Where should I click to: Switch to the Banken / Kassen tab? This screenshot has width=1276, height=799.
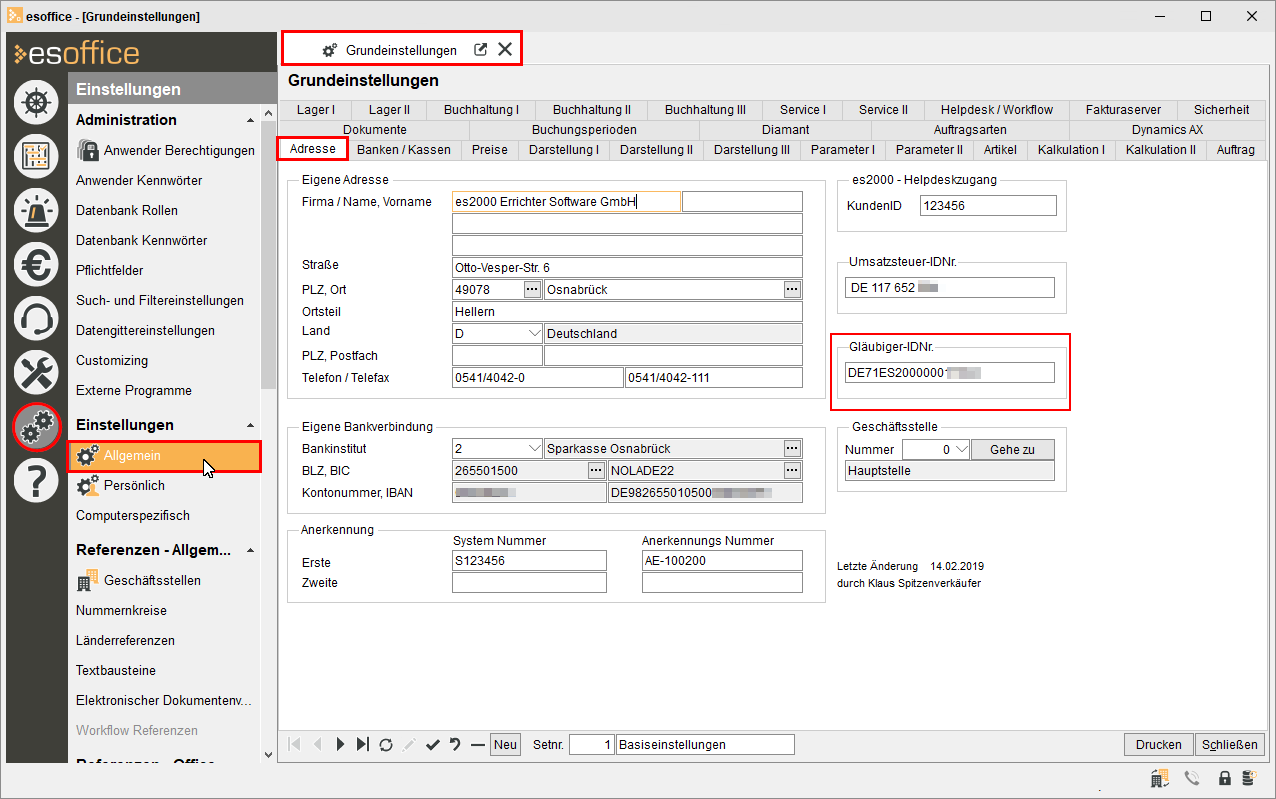[x=404, y=149]
